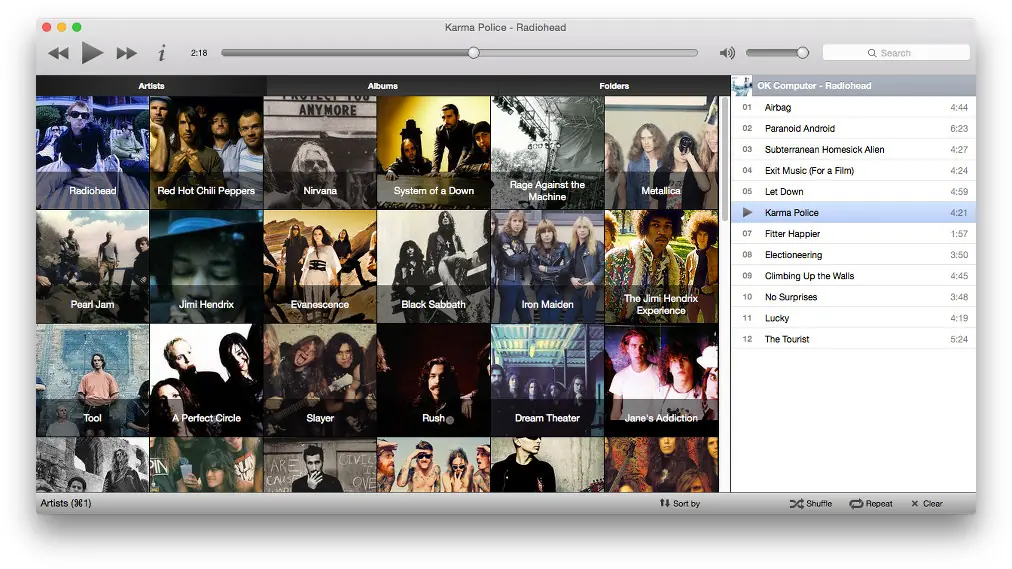The image size is (1012, 569).
Task: Open the track info panel
Action: click(x=161, y=53)
